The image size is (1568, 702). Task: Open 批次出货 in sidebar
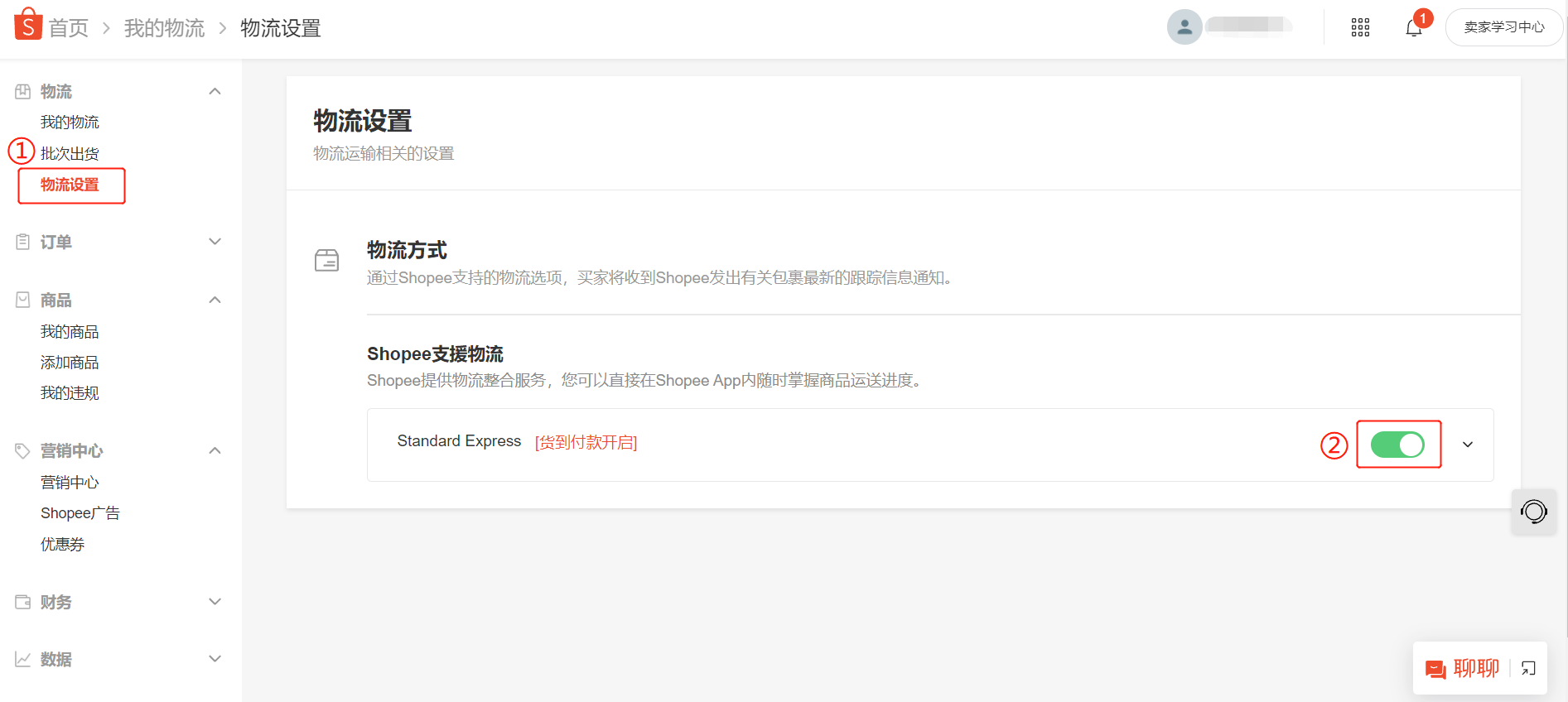pyautogui.click(x=70, y=154)
